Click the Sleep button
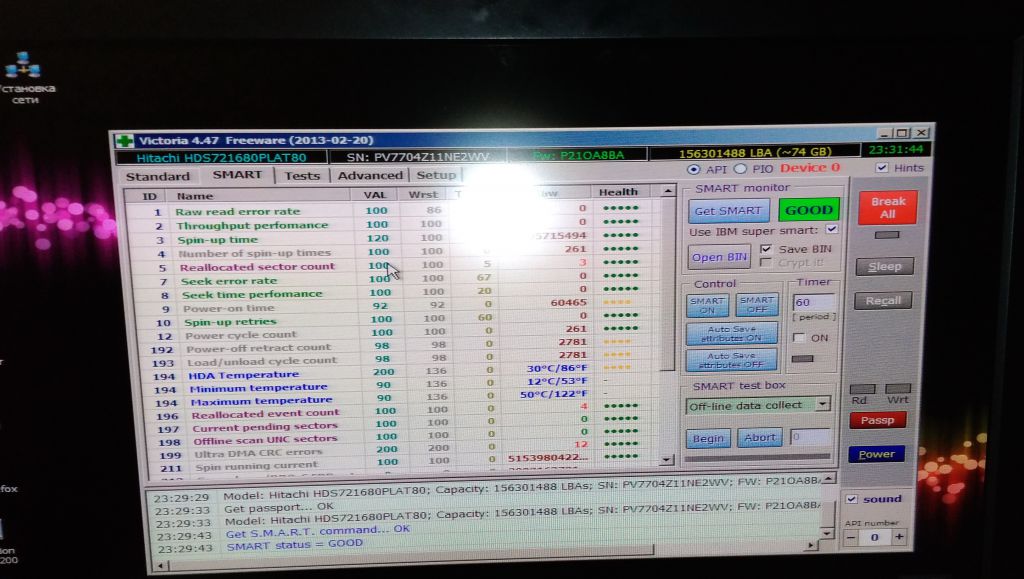1024x579 pixels. (885, 266)
